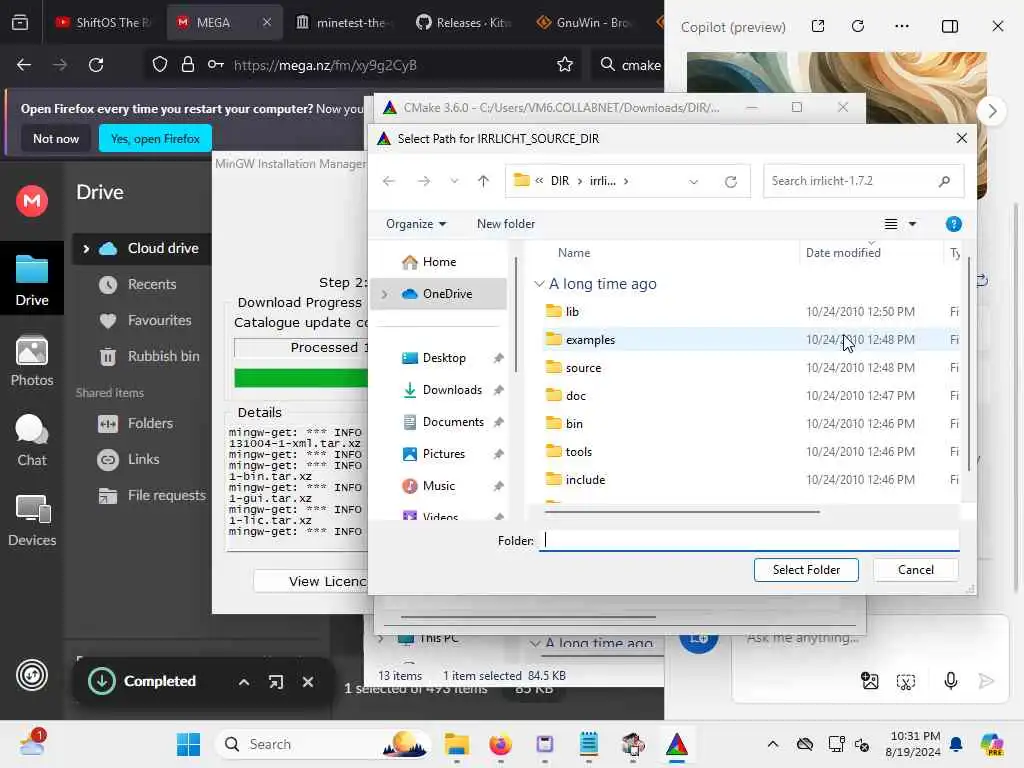
Task: Switch to the Releases GitHub tab
Action: [x=464, y=23]
